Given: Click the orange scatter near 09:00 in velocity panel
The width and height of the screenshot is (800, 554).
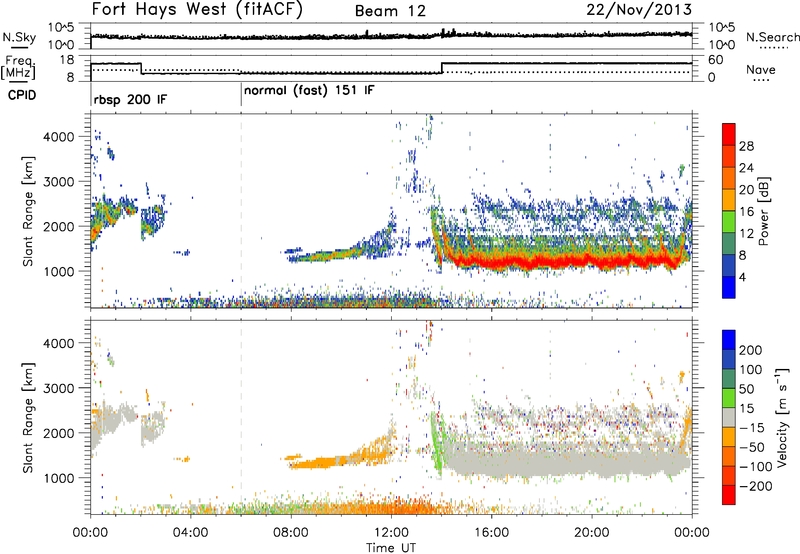Looking at the screenshot, I should pos(319,462).
